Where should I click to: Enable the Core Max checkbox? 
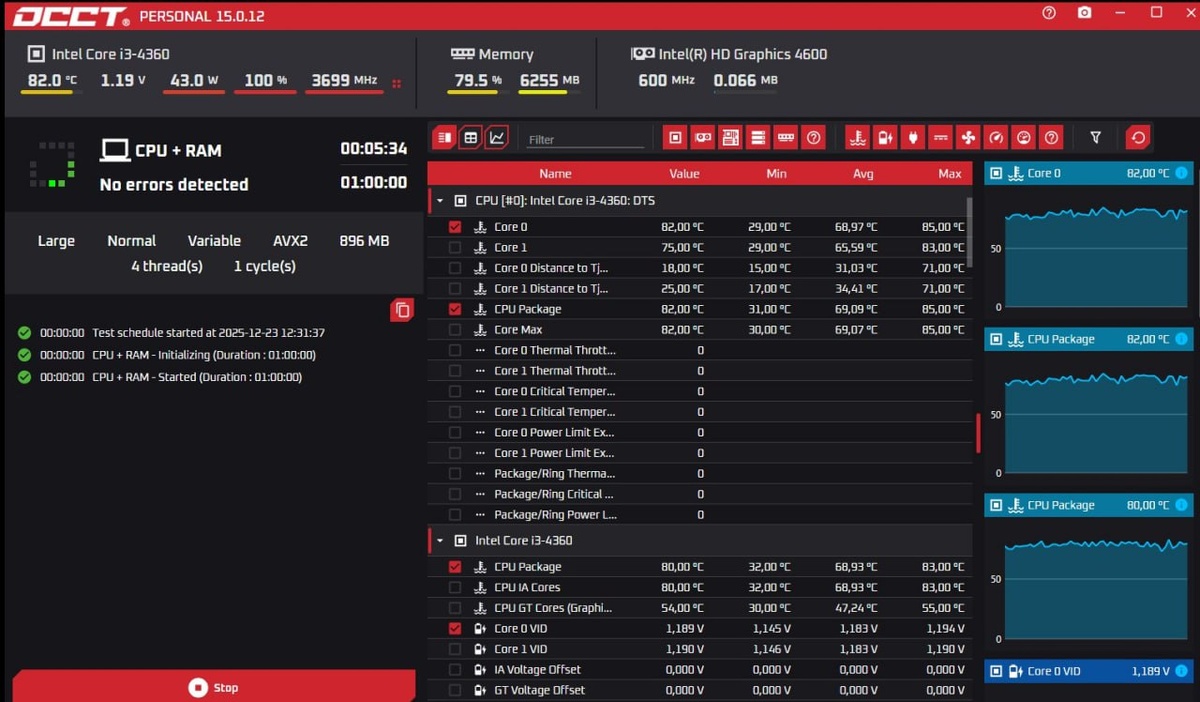pyautogui.click(x=455, y=329)
